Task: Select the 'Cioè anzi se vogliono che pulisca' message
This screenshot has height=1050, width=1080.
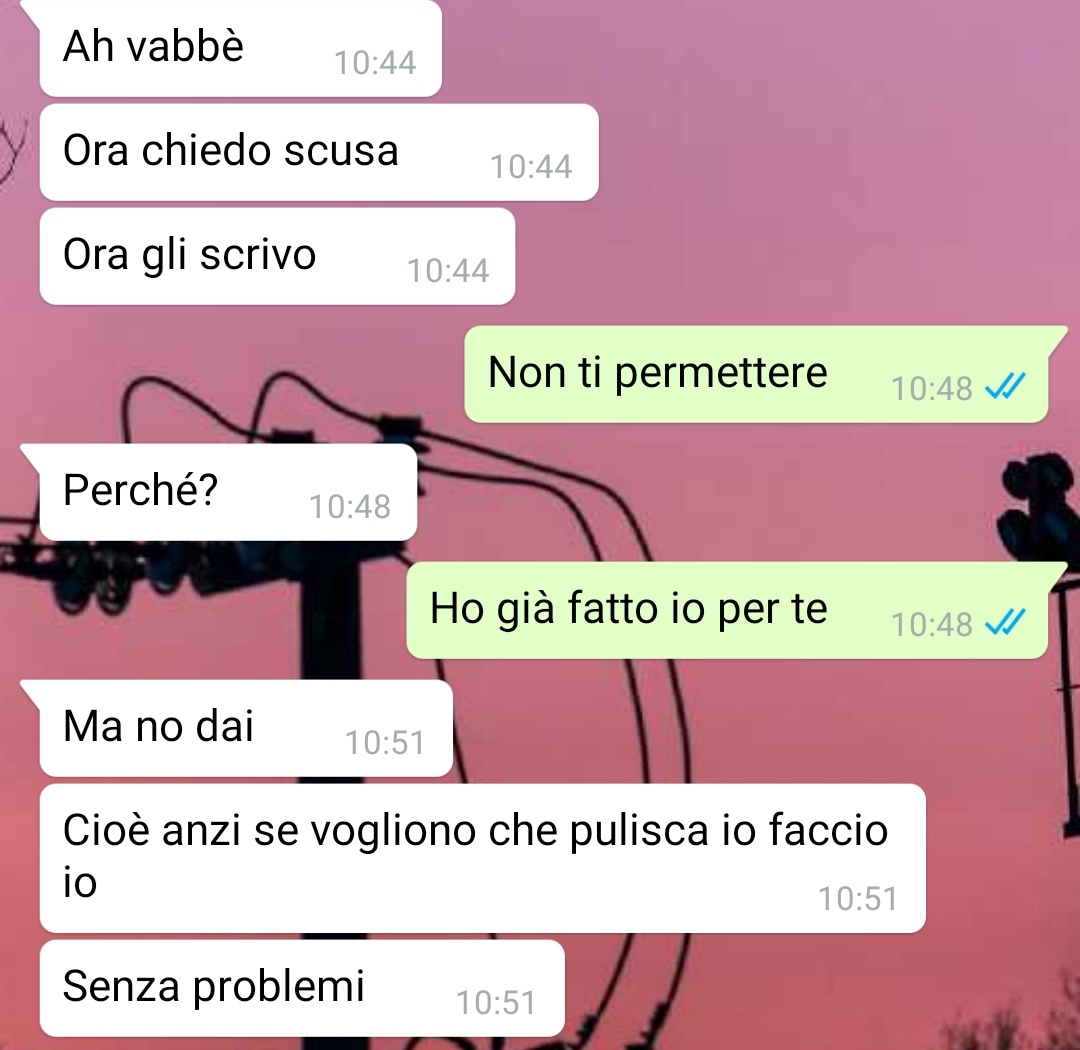Action: (482, 858)
